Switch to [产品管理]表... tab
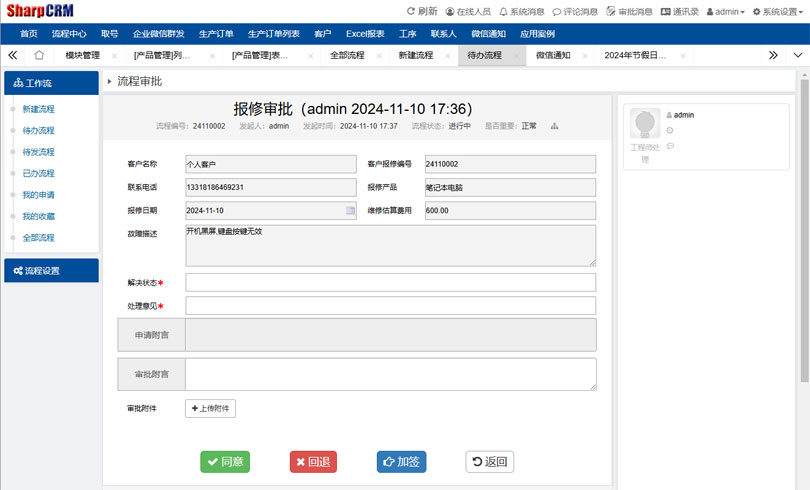 point(260,55)
